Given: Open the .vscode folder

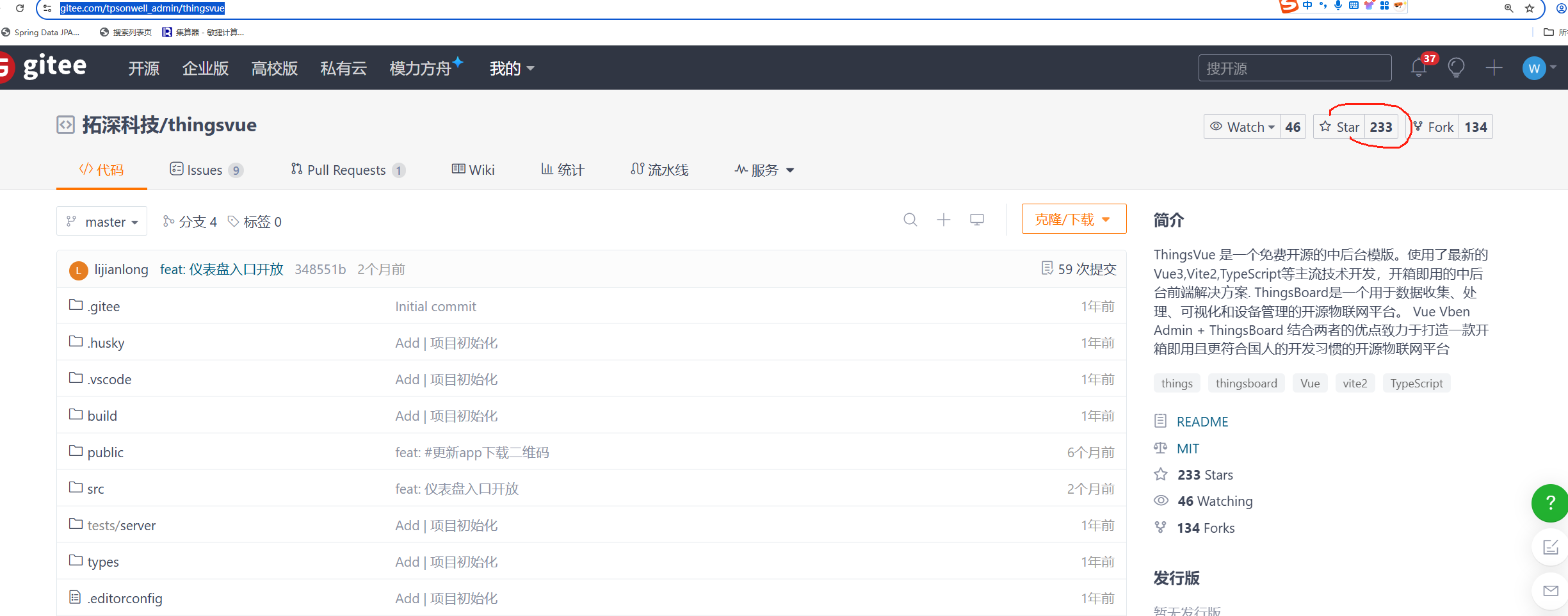Looking at the screenshot, I should [x=109, y=379].
